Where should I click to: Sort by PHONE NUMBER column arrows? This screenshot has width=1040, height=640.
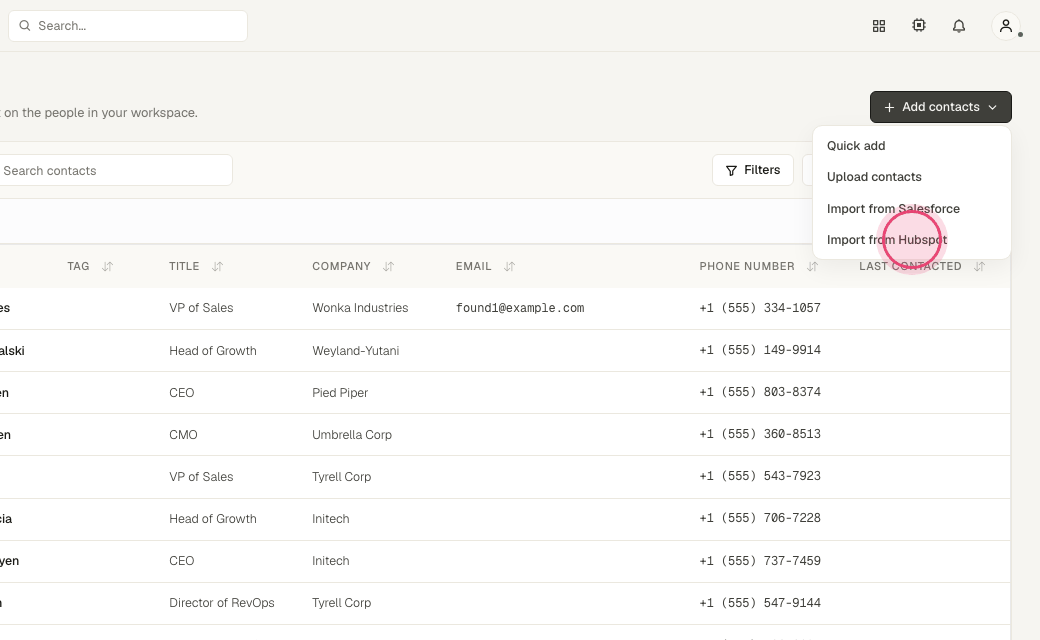pos(812,266)
